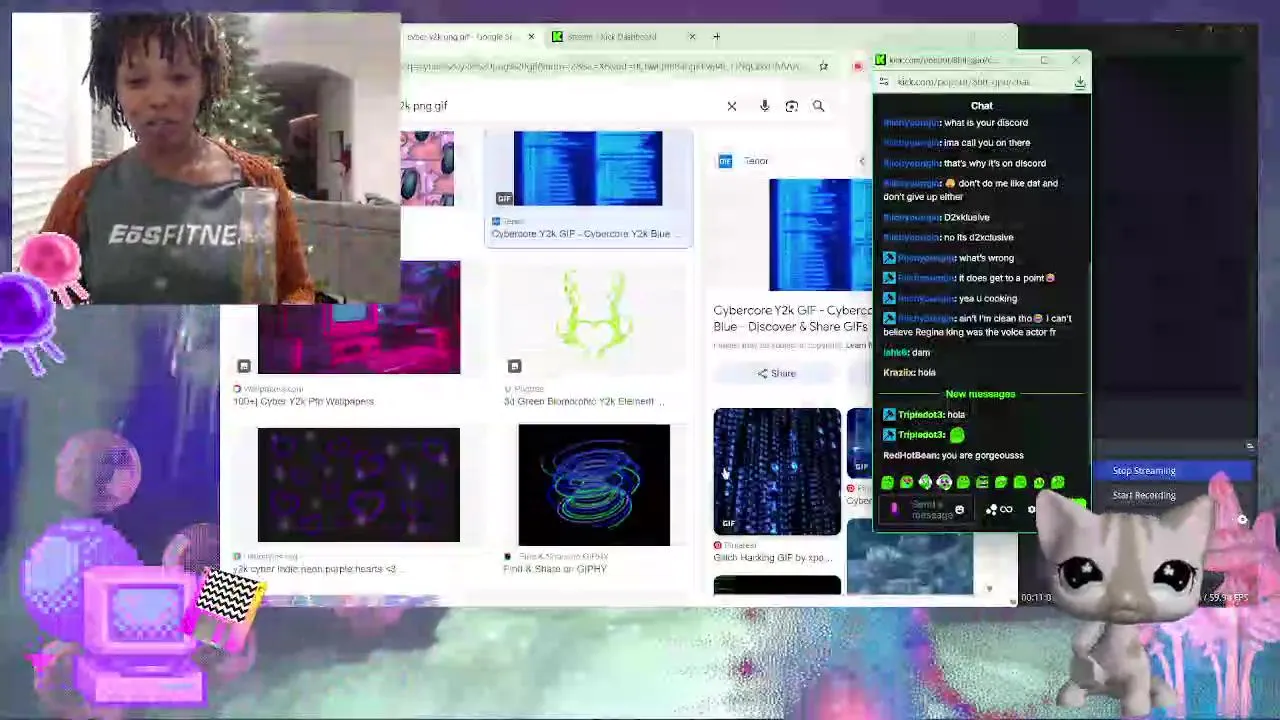Start voice search with the microphone icon
1280x720 pixels.
pyautogui.click(x=765, y=106)
